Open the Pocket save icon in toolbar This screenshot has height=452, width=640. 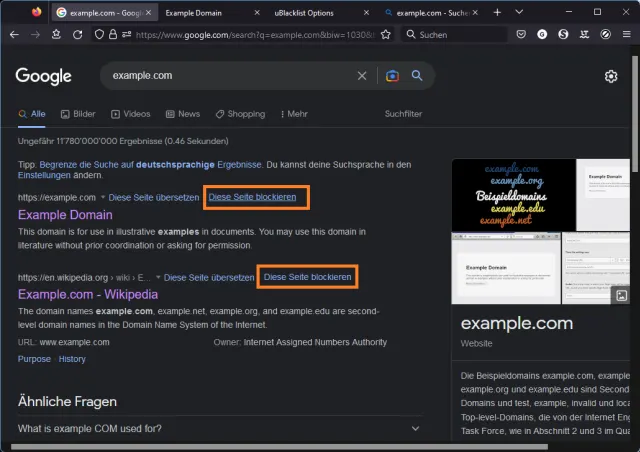[521, 34]
